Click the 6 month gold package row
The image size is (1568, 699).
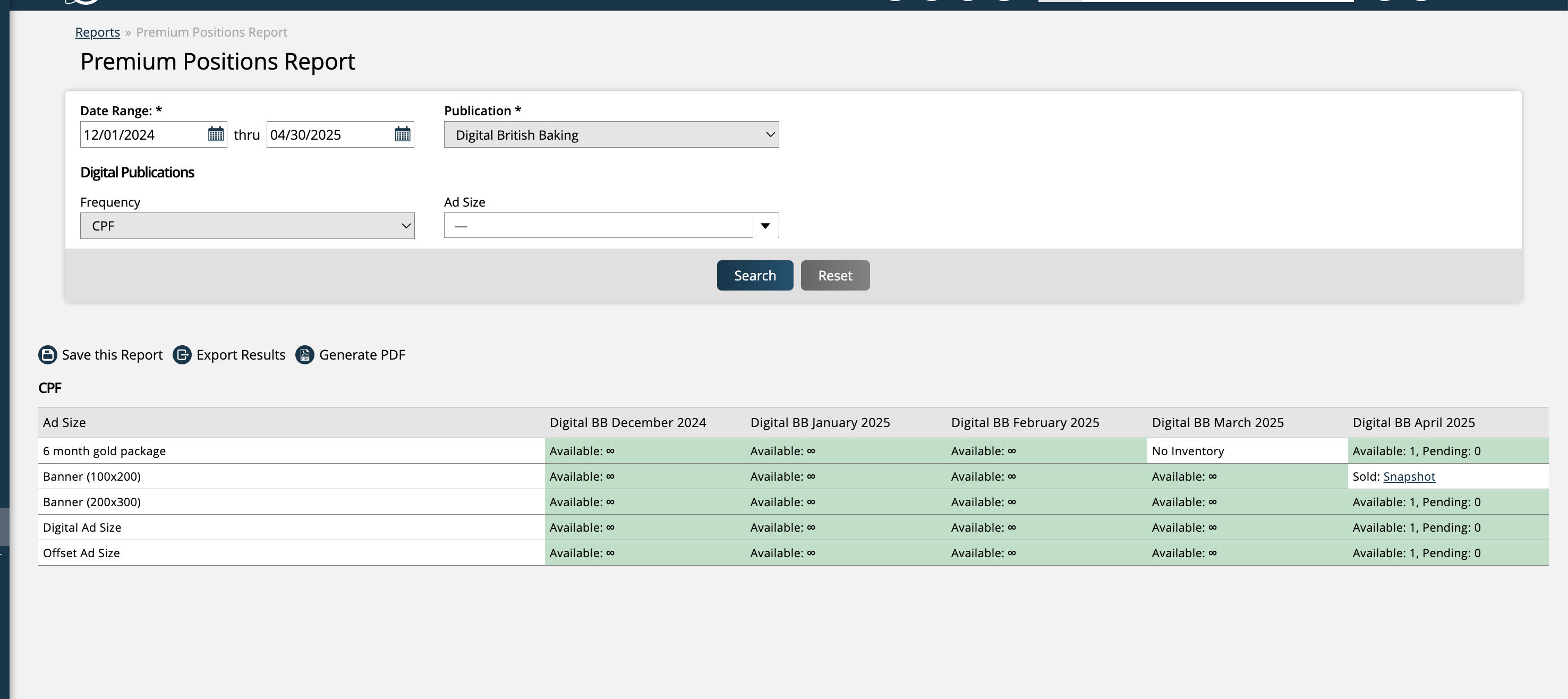click(104, 451)
